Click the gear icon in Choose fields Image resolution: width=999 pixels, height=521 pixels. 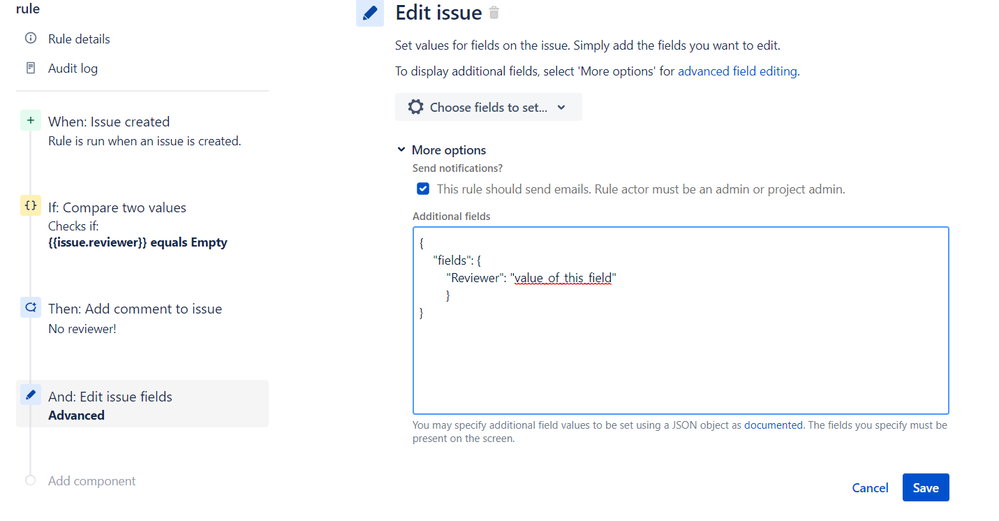[x=415, y=107]
